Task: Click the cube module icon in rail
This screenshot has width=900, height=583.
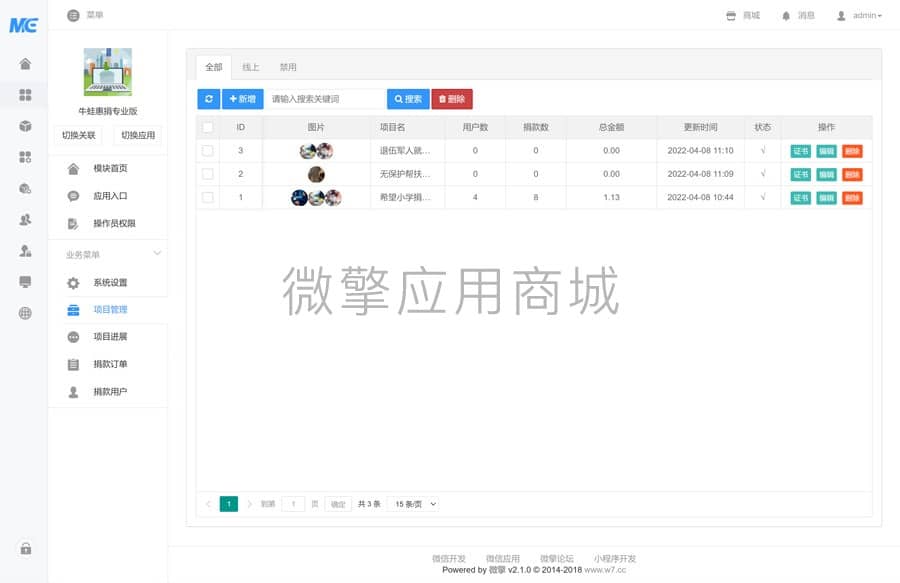Action: click(25, 126)
